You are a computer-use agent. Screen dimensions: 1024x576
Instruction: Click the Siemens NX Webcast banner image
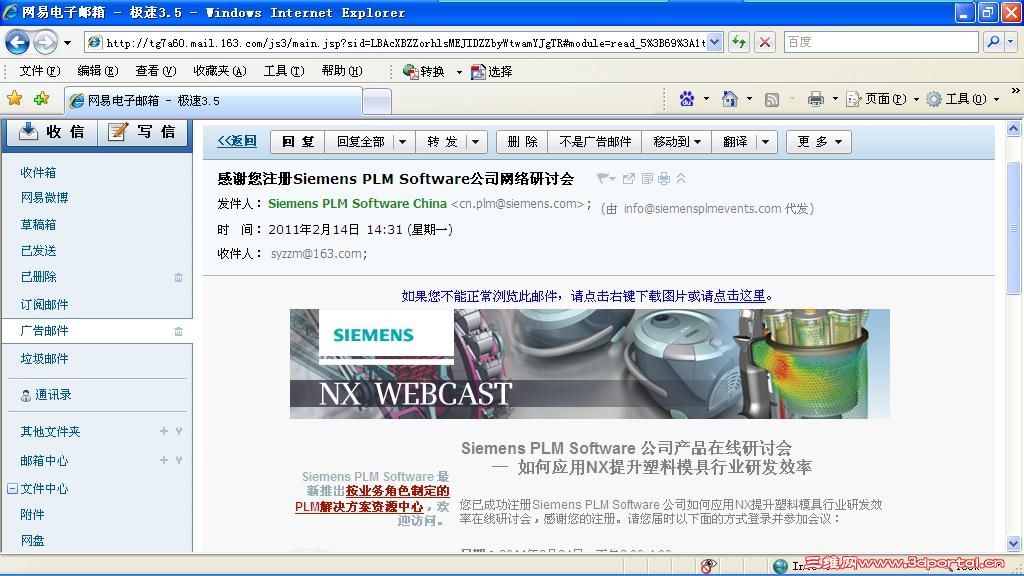590,364
